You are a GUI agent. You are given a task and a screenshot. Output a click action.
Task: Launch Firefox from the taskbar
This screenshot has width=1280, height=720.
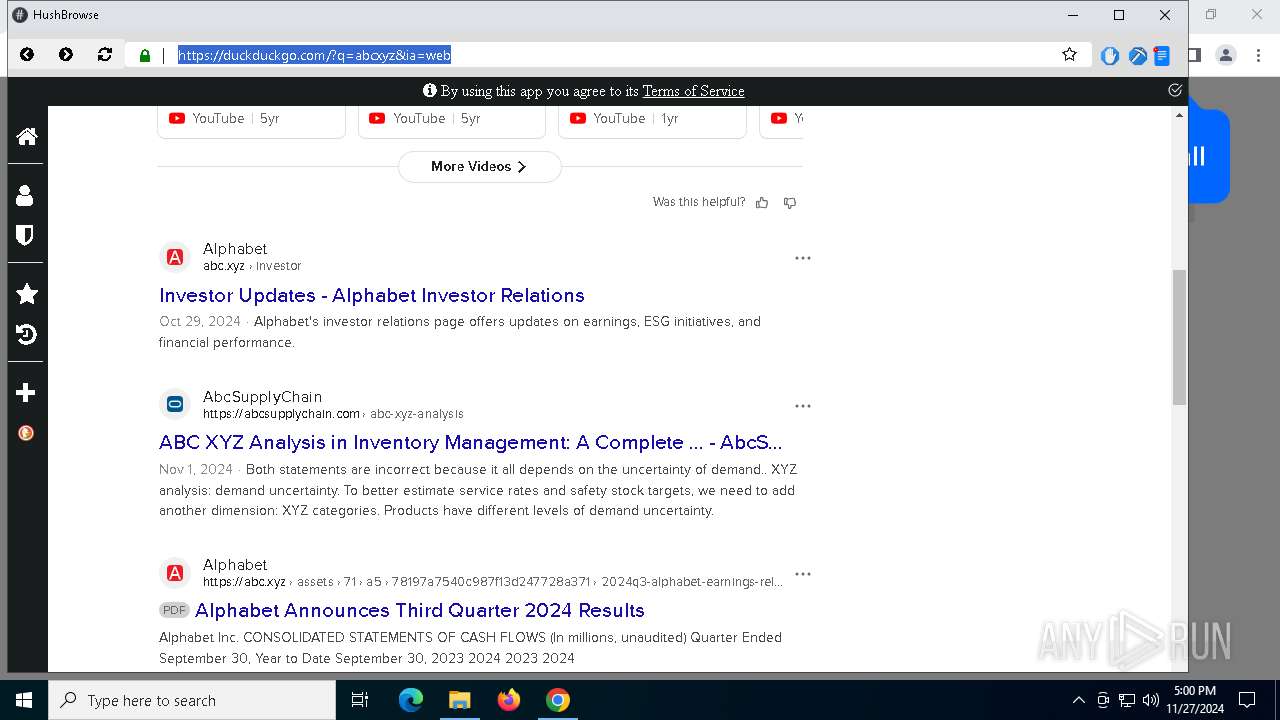pos(509,700)
